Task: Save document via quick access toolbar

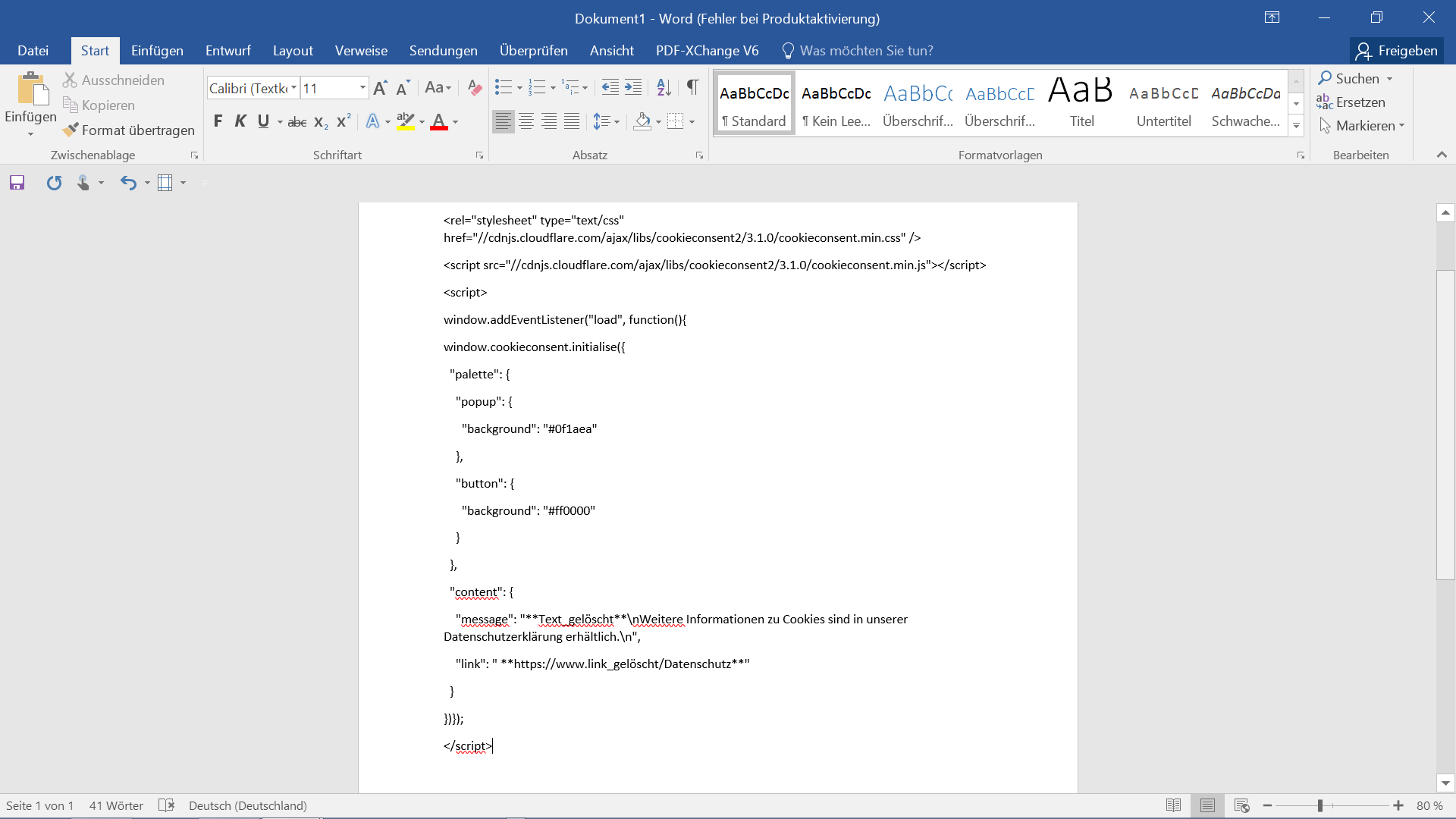Action: coord(17,183)
